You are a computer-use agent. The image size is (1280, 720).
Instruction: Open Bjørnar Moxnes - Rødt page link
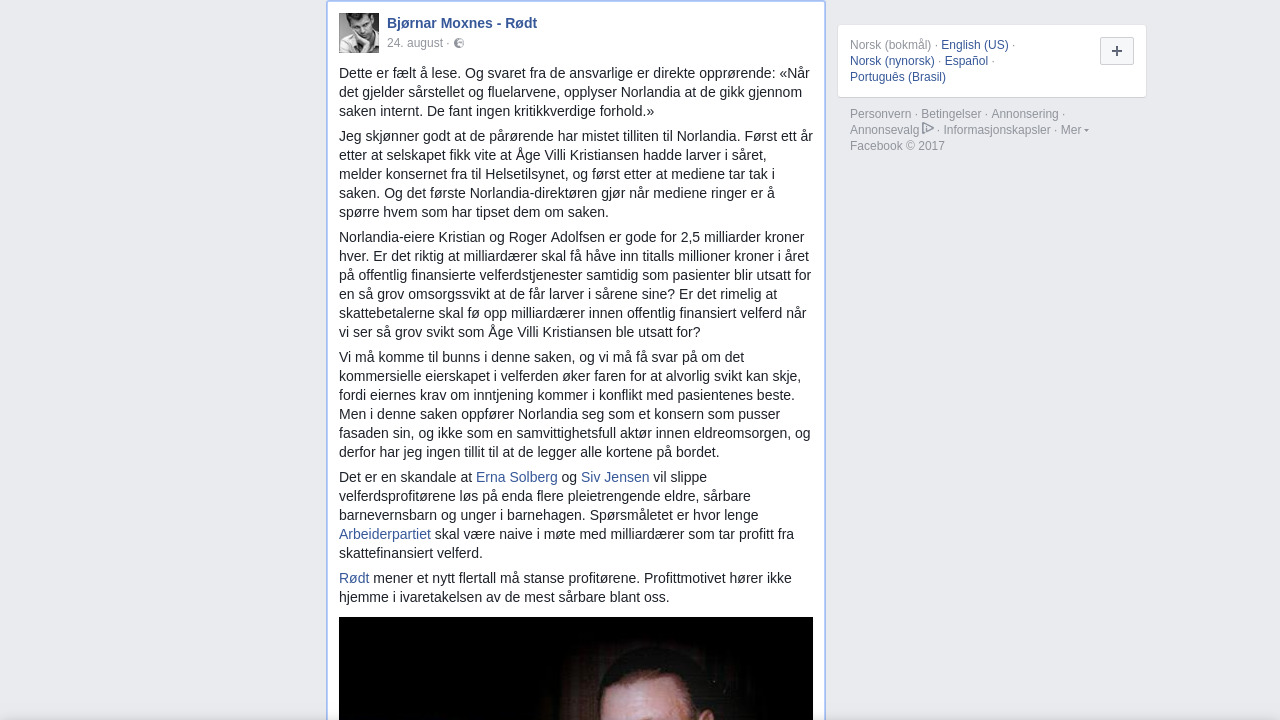462,23
